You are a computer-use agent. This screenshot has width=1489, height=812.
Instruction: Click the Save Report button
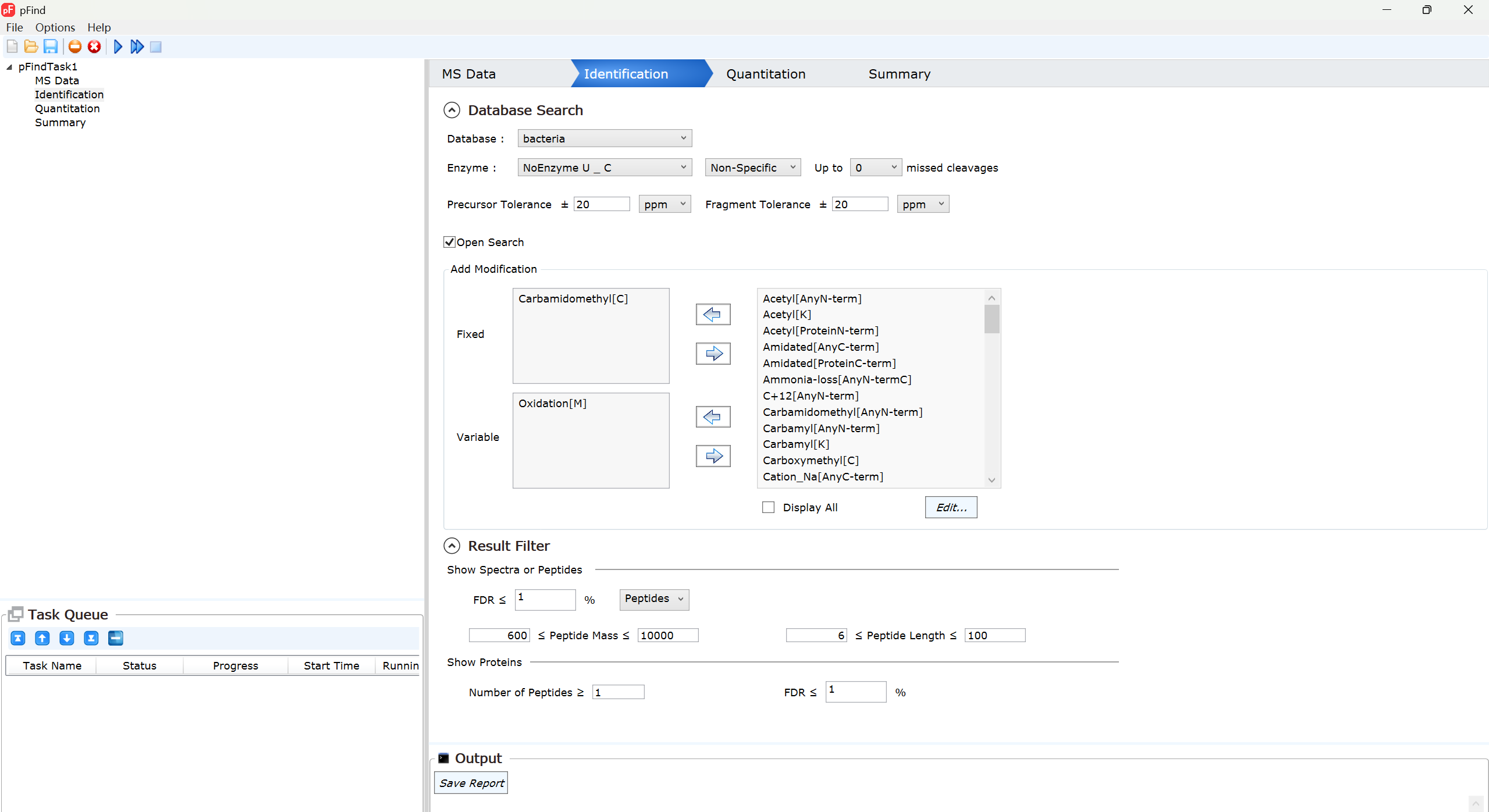click(x=471, y=783)
